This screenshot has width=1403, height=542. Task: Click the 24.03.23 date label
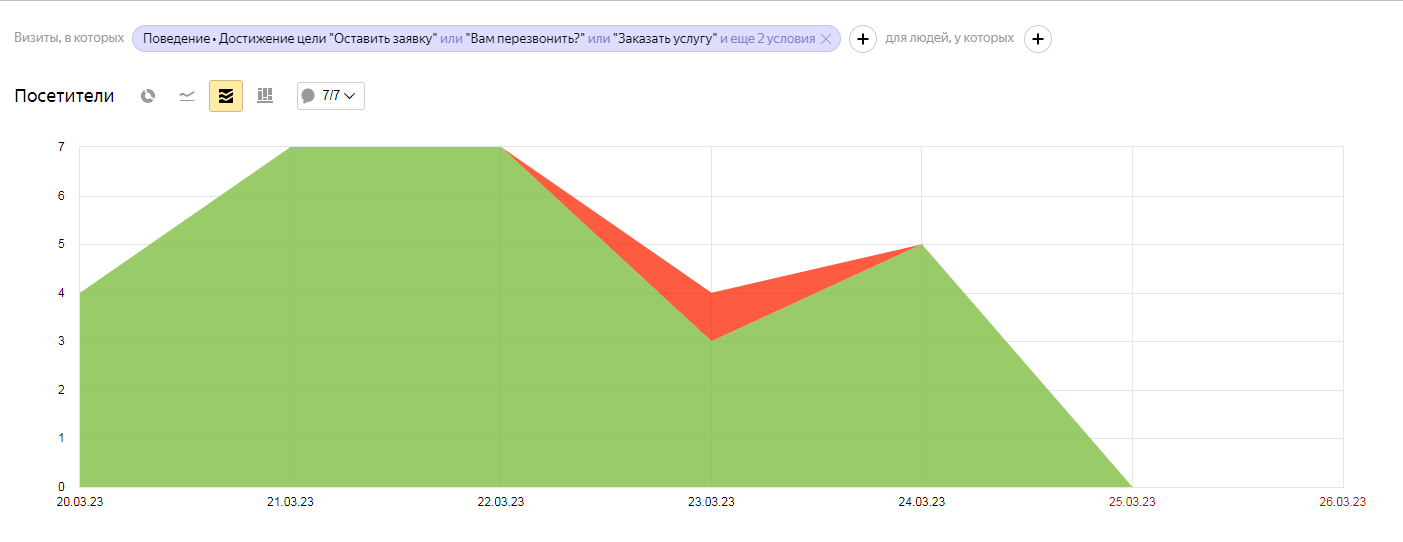coord(922,502)
